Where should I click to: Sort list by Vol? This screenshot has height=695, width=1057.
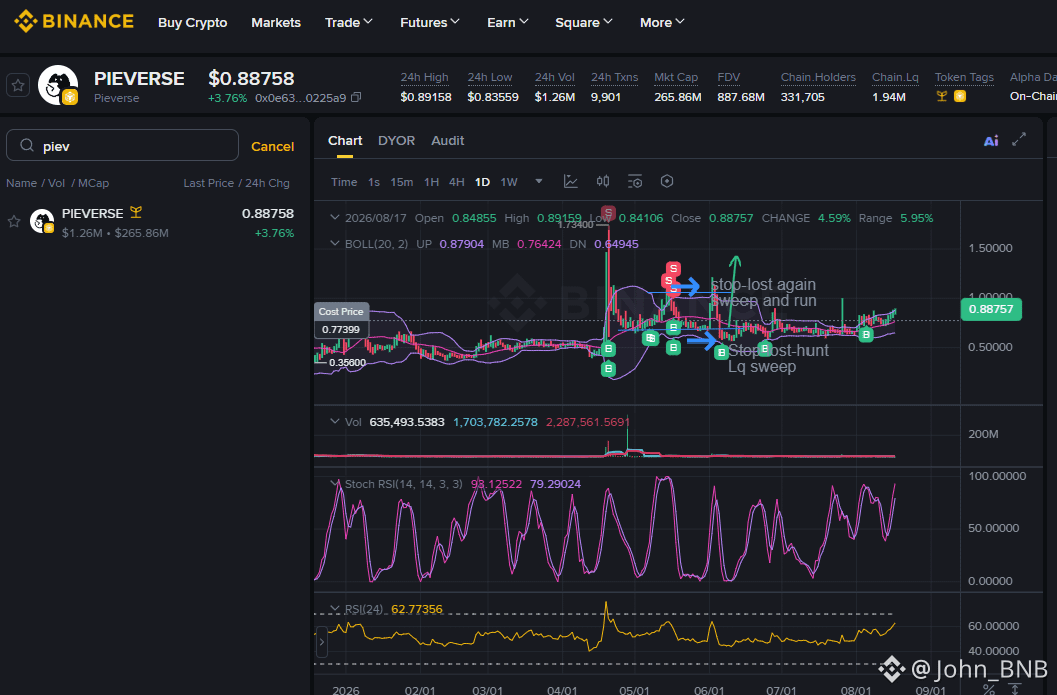point(57,183)
